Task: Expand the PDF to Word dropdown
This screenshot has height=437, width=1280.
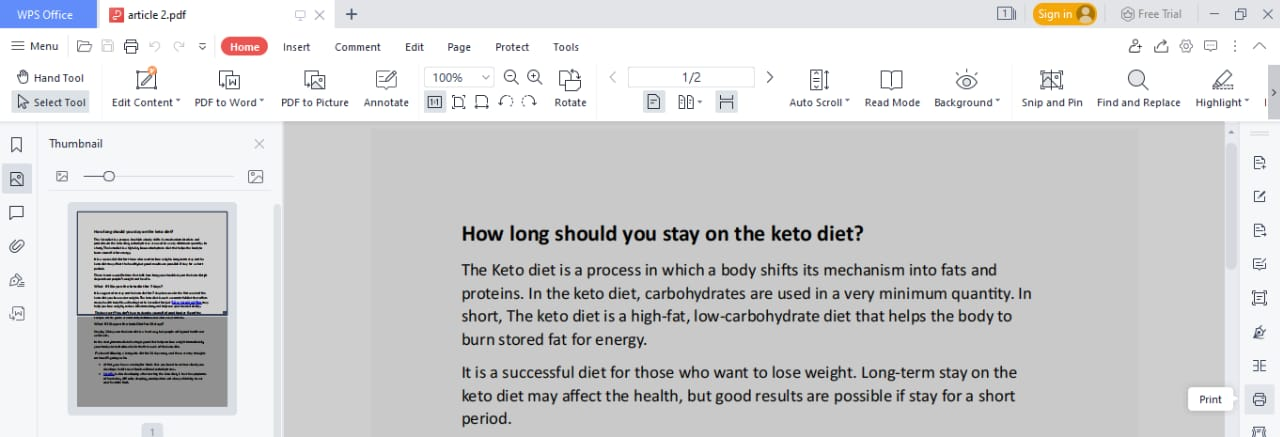Action: click(261, 102)
